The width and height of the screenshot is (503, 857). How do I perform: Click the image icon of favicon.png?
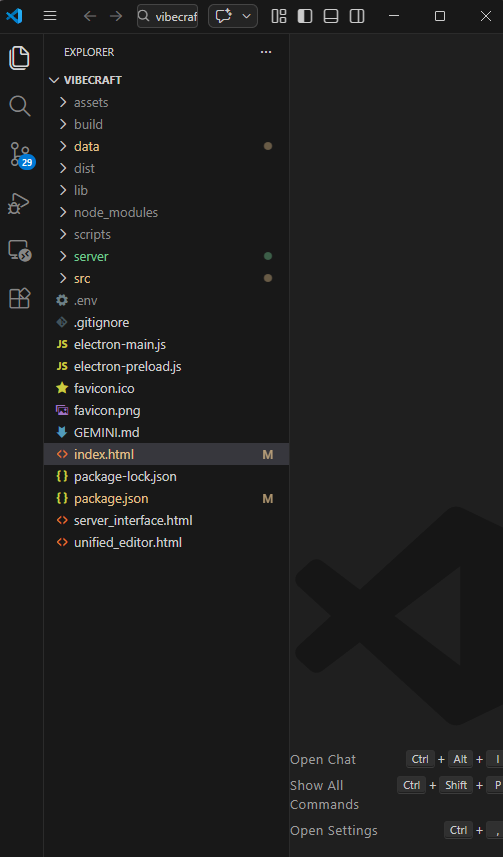pos(62,410)
